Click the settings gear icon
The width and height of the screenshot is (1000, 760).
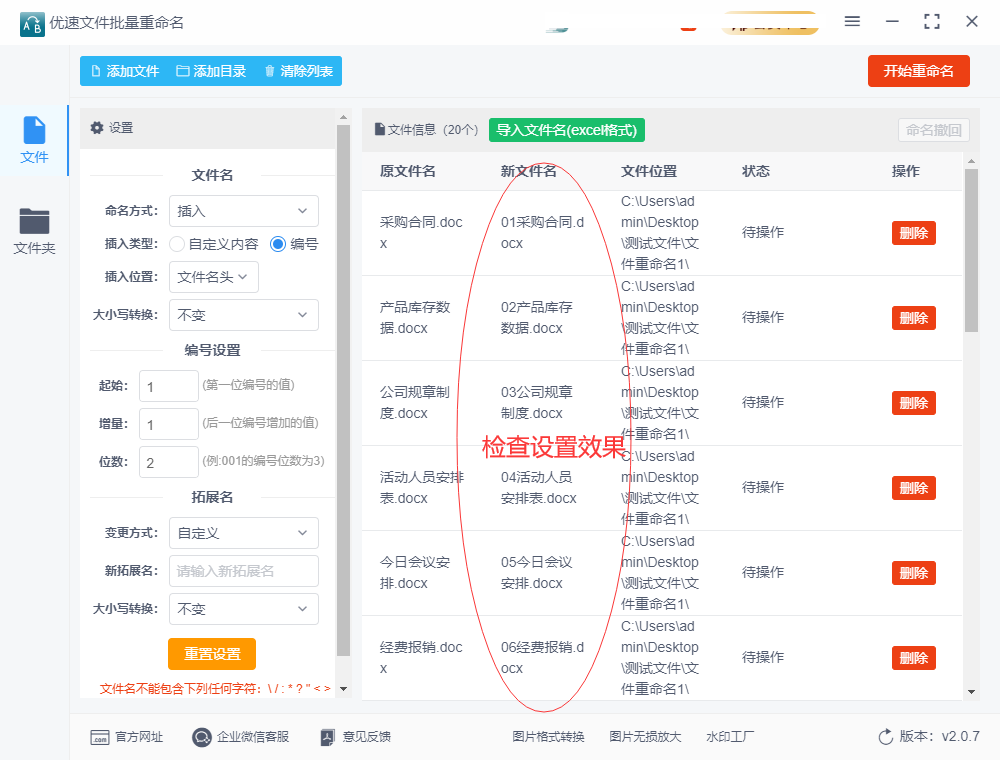pos(97,128)
